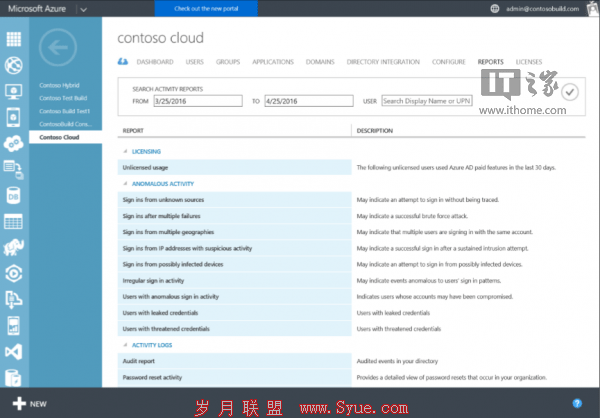Open Irregular sign in activity report

[235, 281]
